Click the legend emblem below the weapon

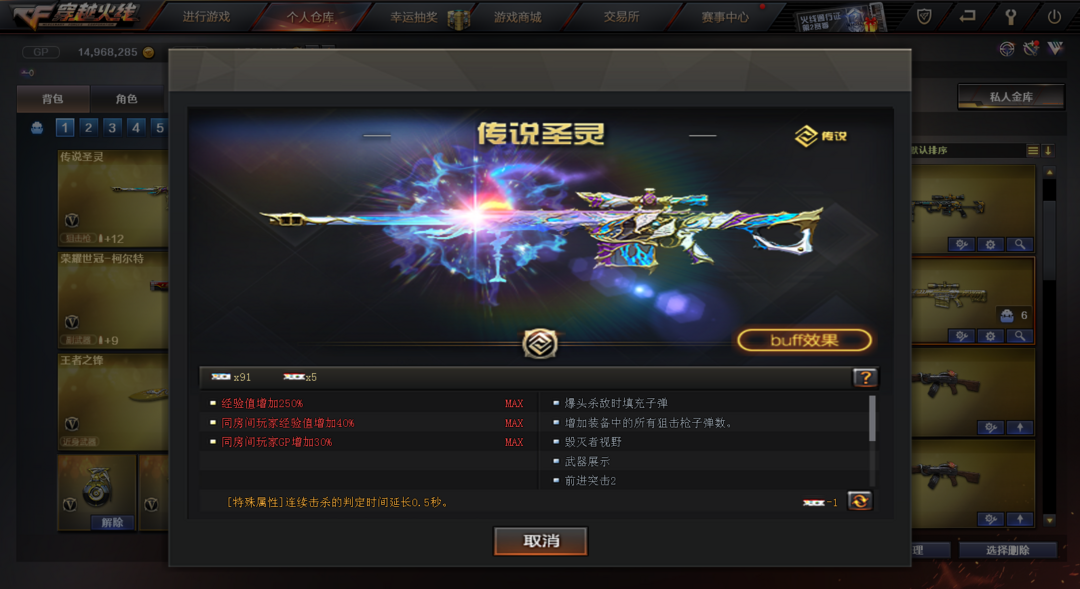[x=539, y=344]
